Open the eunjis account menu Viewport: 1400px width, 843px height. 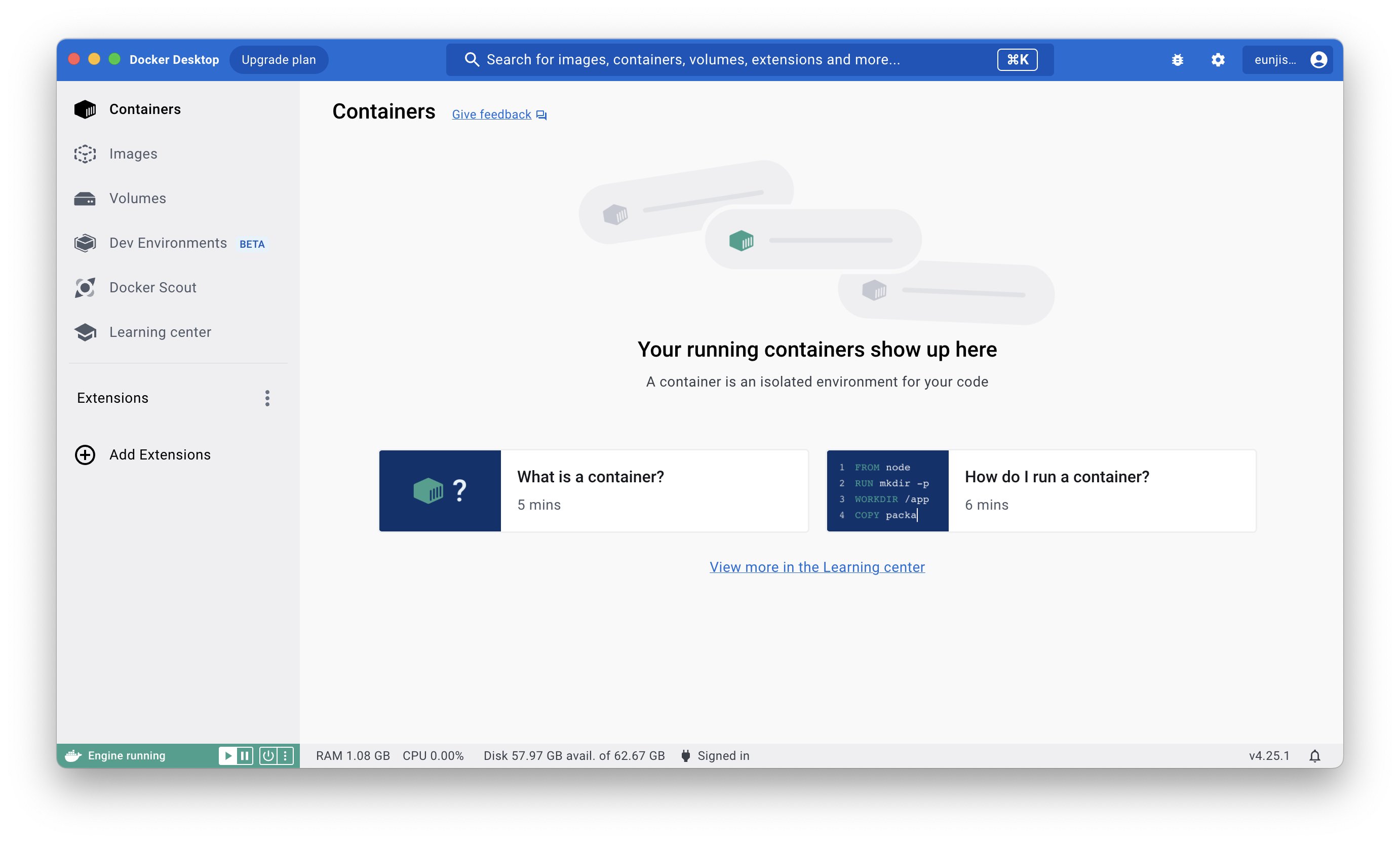point(1287,60)
